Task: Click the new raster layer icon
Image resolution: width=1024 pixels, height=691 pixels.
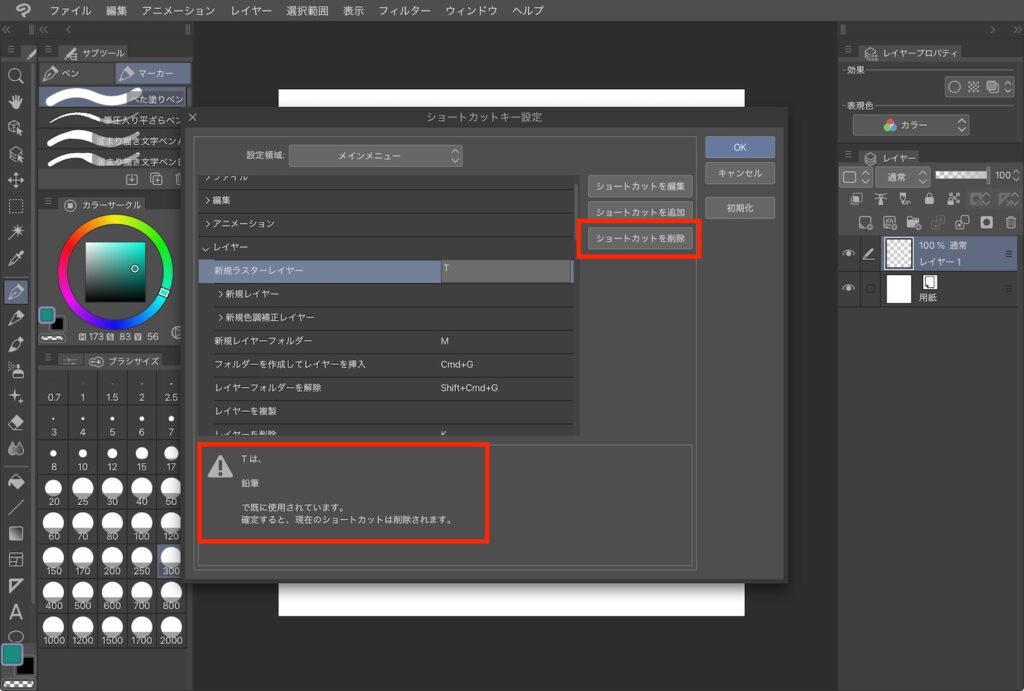Action: coord(865,223)
